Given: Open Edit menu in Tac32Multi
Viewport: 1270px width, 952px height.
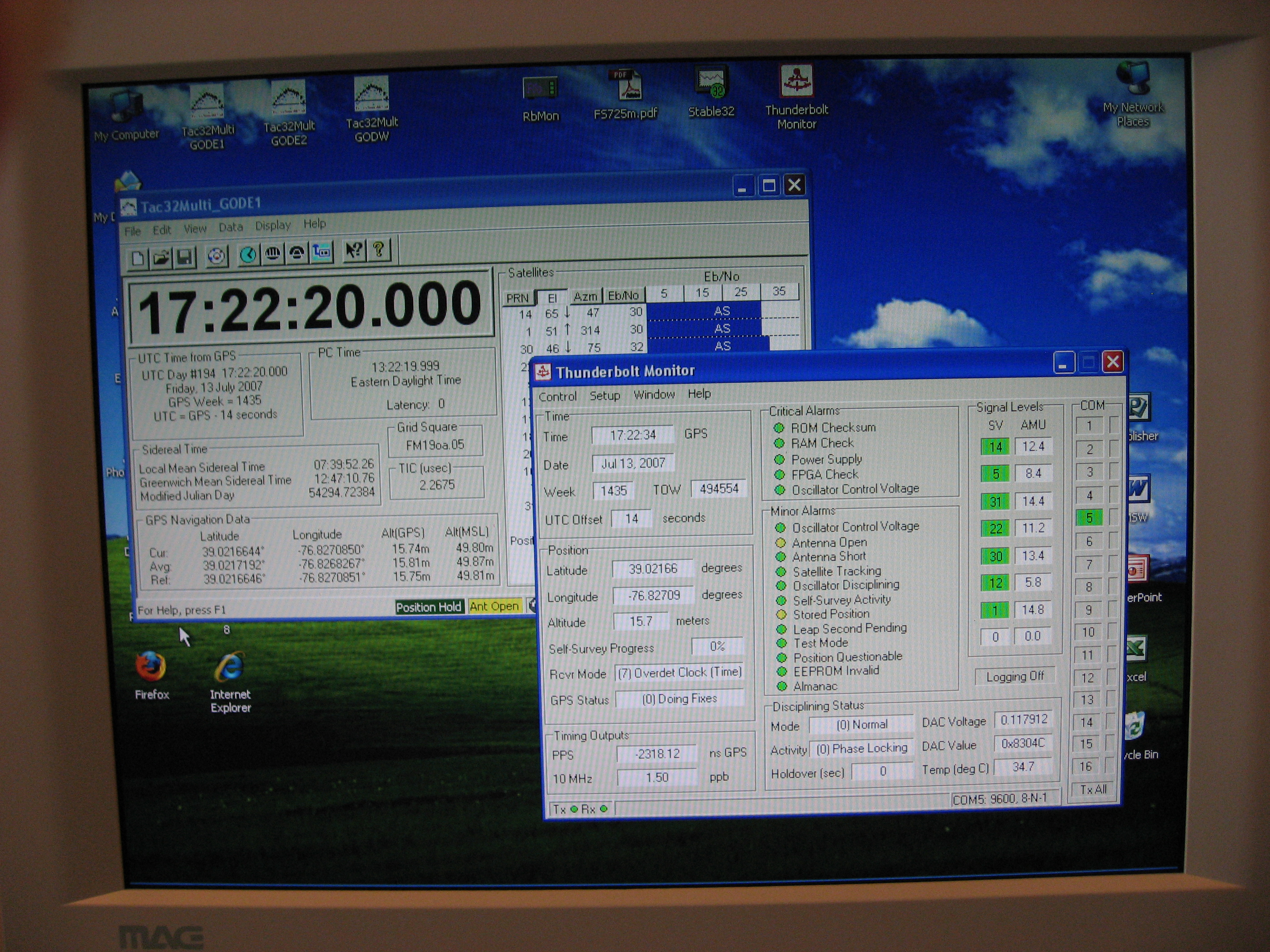Looking at the screenshot, I should [162, 230].
